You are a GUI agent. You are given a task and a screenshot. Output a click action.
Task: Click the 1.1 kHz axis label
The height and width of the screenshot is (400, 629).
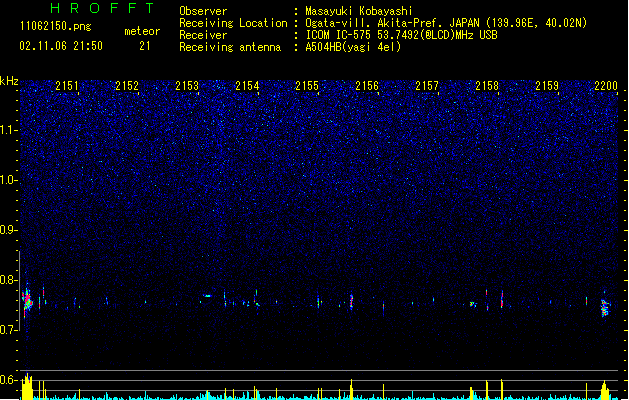click(8, 130)
